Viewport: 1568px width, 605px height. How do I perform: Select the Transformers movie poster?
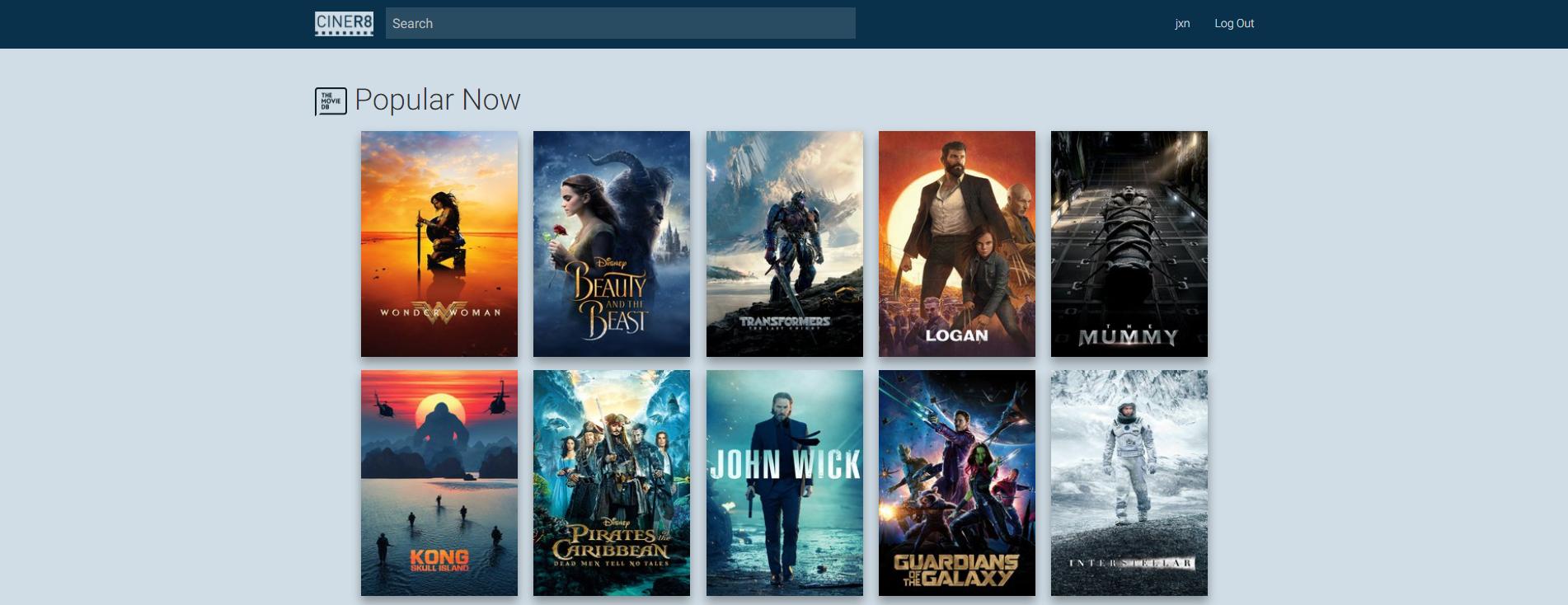[x=785, y=244]
